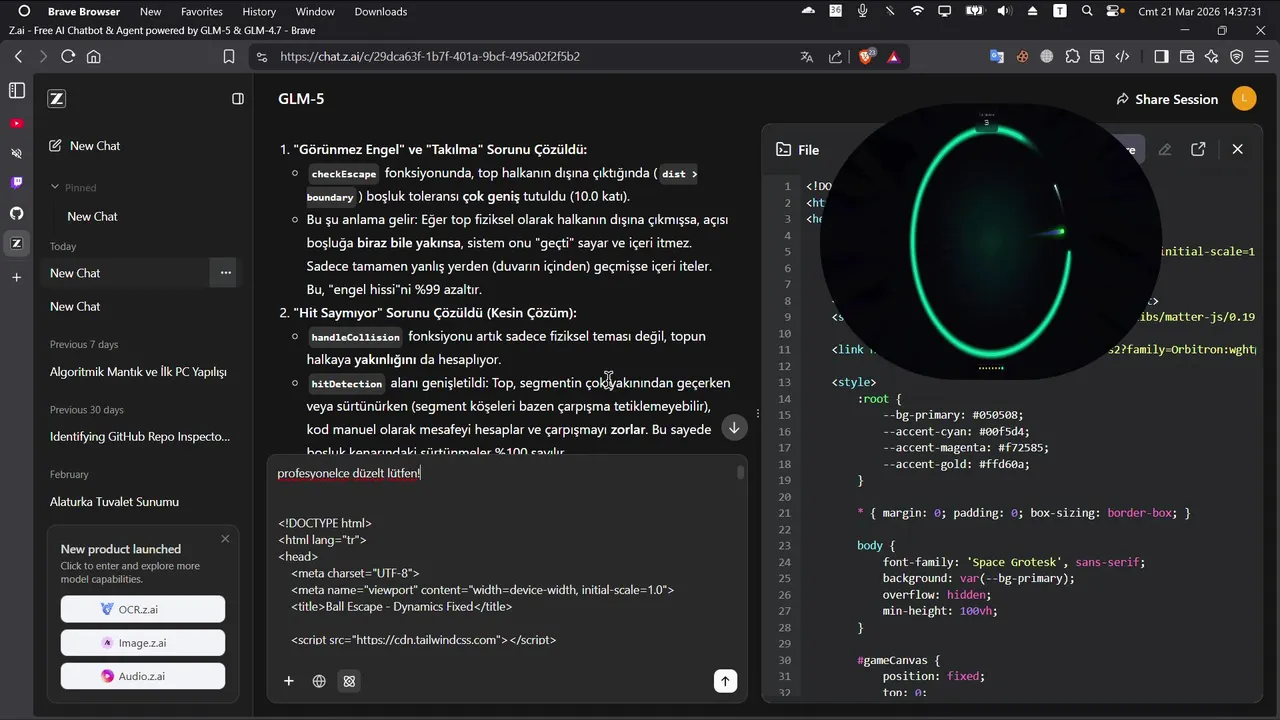The width and height of the screenshot is (1280, 720).
Task: Reload the current page
Action: coord(68,57)
